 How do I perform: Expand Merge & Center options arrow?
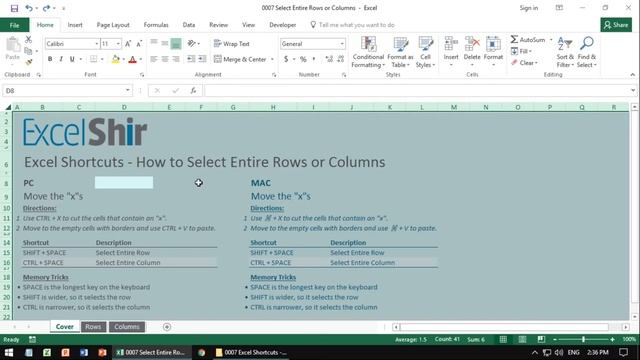(272, 59)
